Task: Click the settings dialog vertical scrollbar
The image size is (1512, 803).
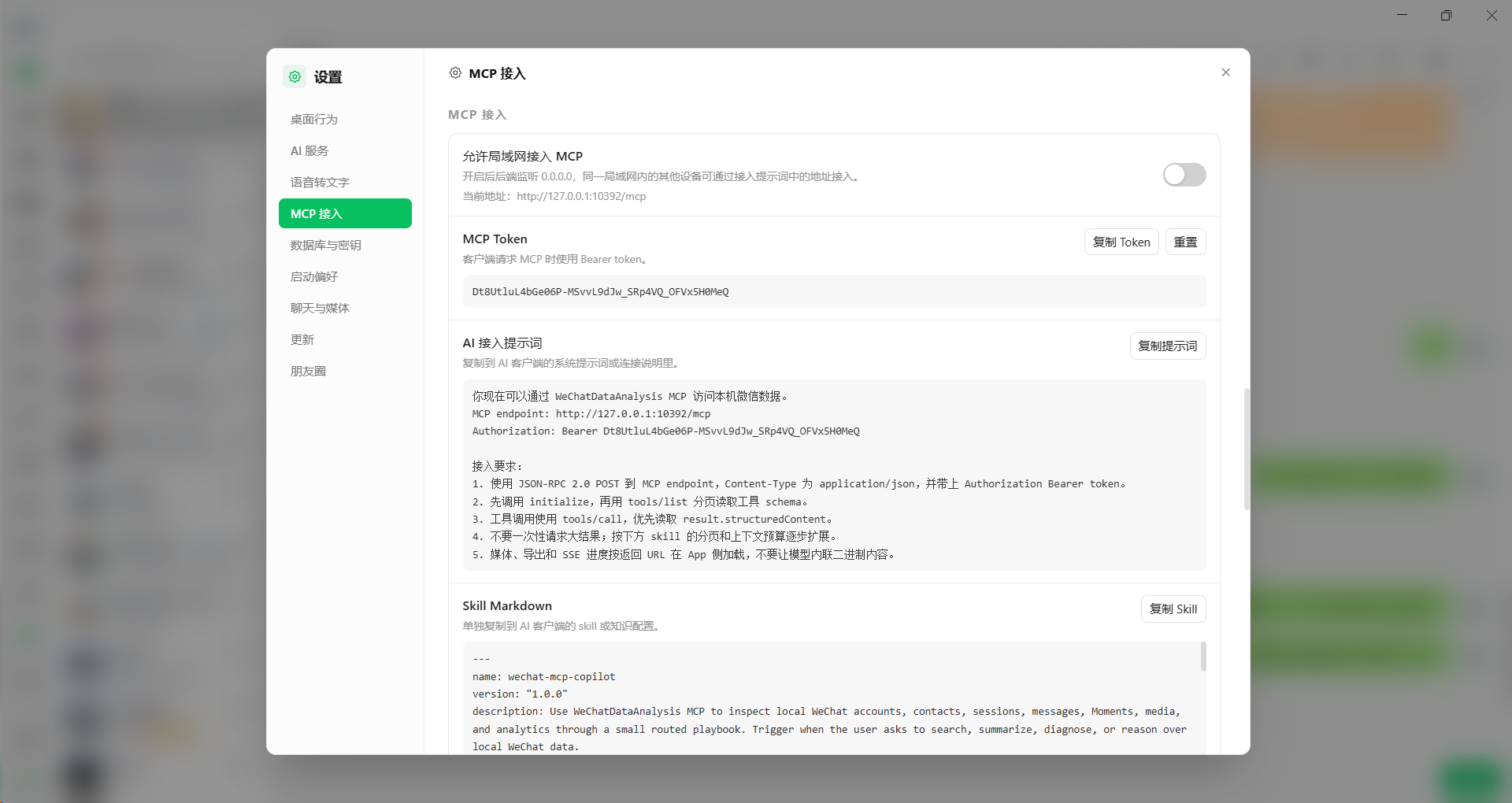Action: click(1247, 449)
